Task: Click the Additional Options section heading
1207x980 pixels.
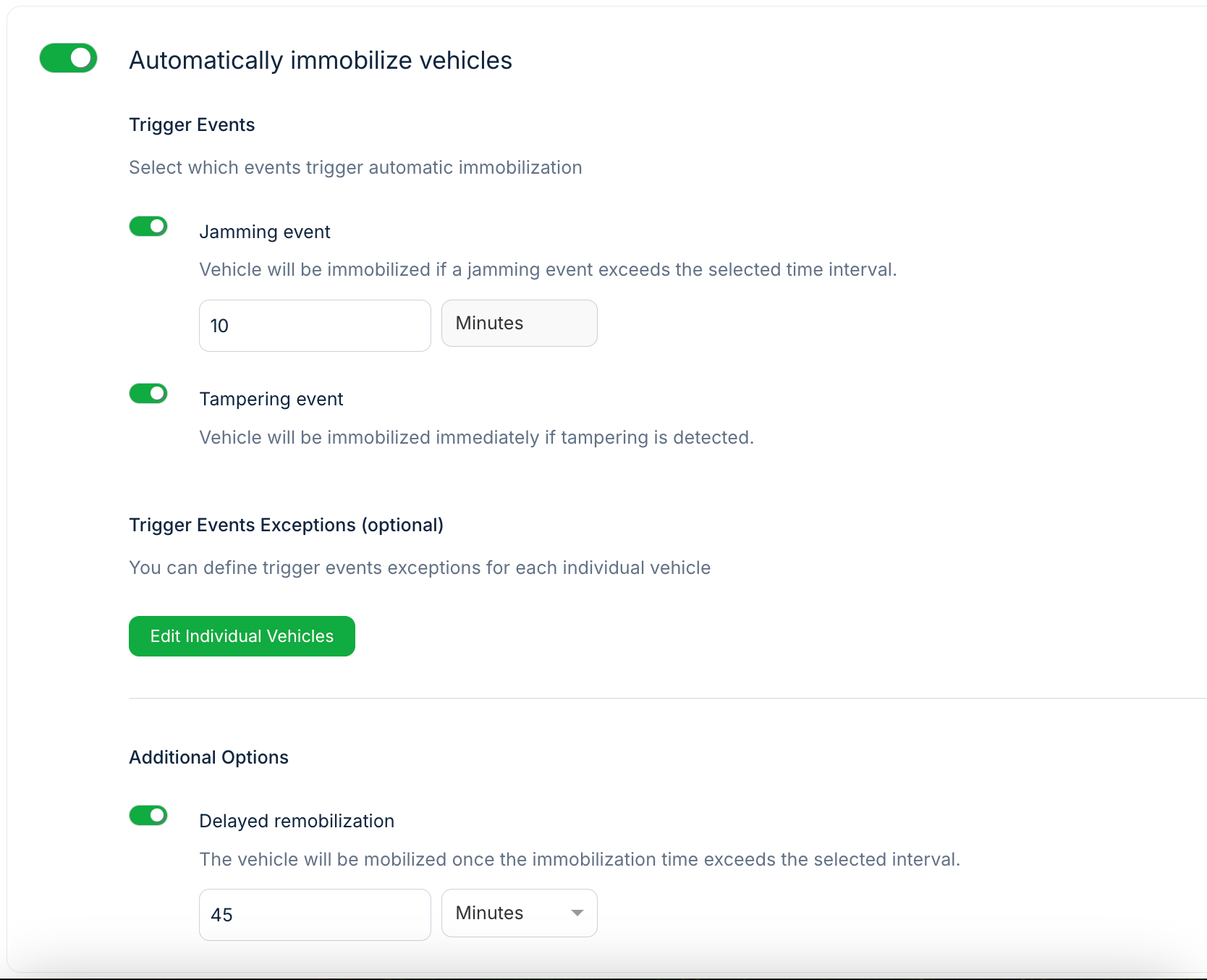Action: coord(208,758)
